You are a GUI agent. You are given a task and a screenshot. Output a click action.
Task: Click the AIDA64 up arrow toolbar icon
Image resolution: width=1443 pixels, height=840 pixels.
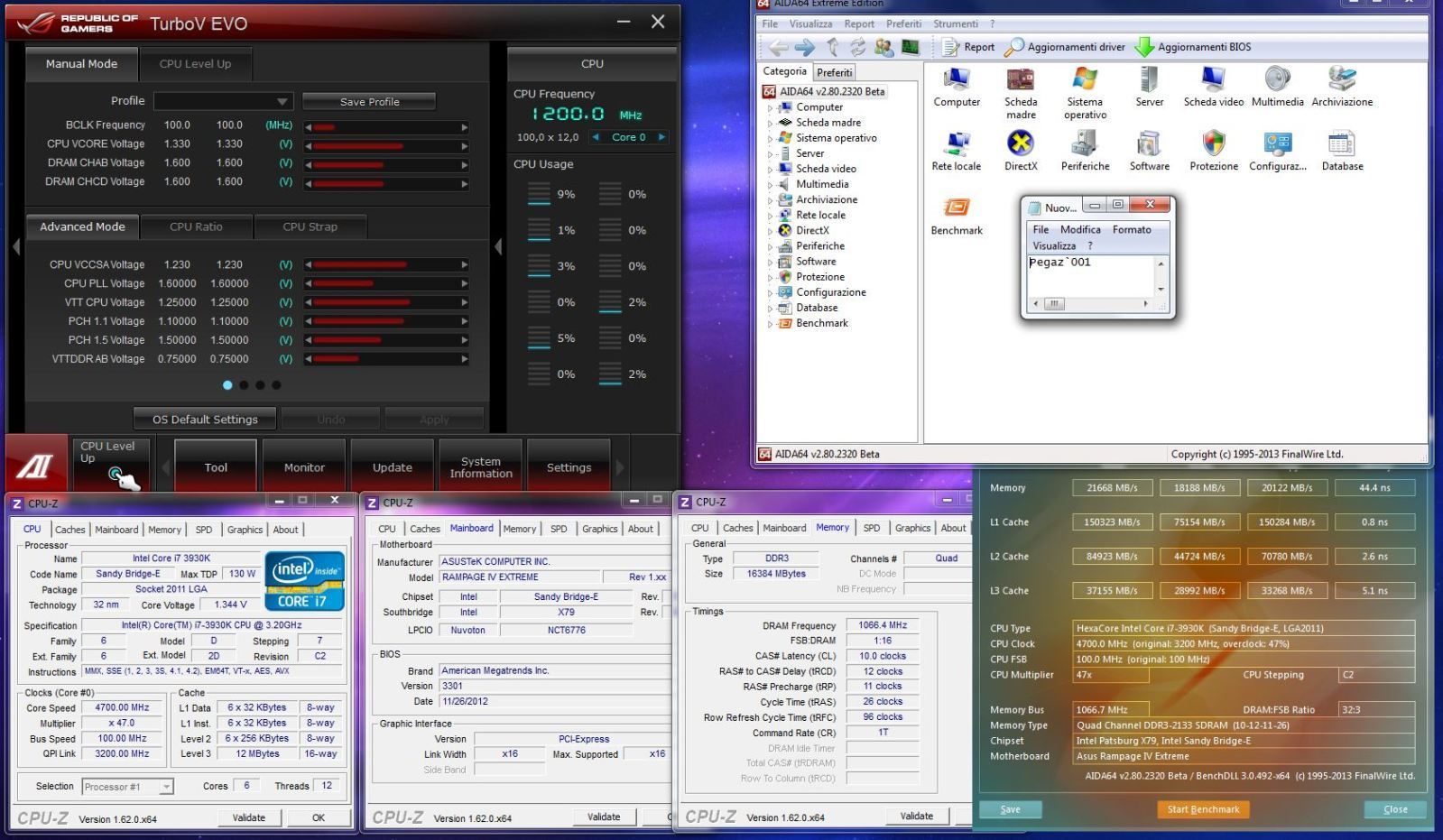832,48
